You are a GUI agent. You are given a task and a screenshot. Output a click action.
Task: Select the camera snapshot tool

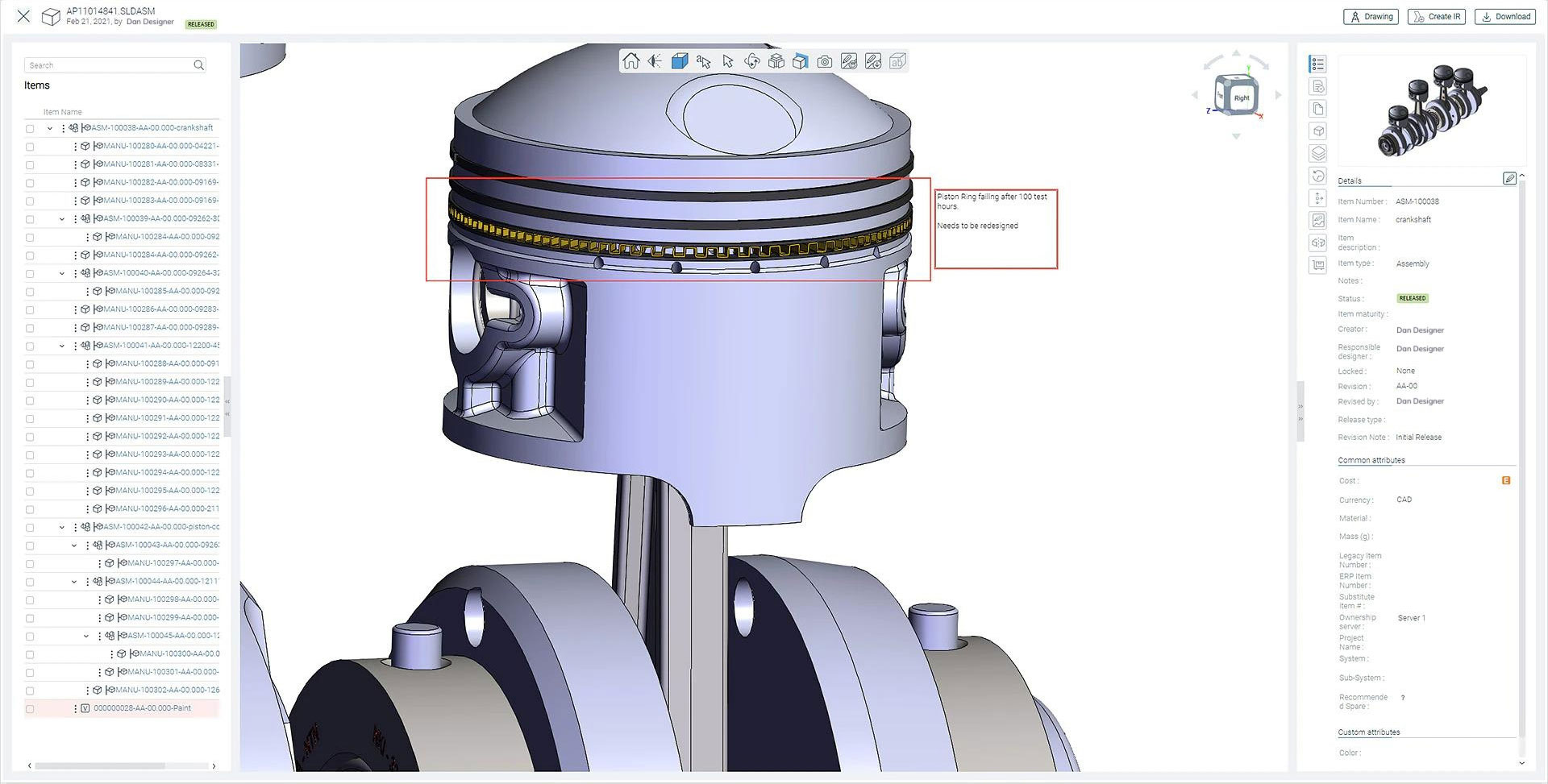(x=824, y=61)
